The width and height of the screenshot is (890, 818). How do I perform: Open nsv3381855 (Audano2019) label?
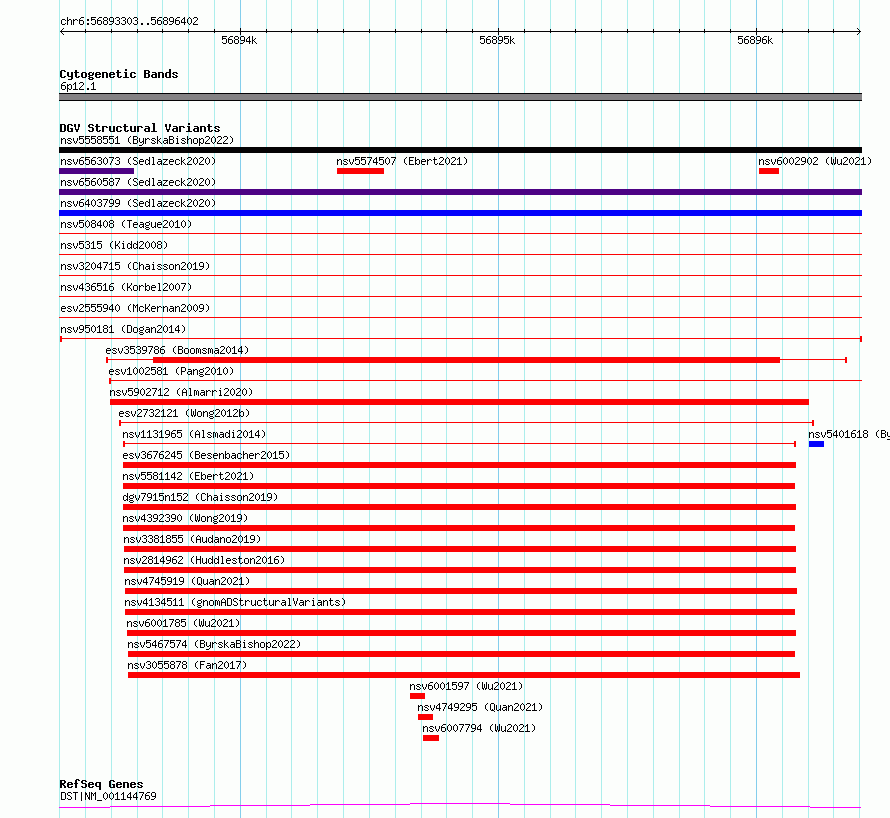click(192, 539)
